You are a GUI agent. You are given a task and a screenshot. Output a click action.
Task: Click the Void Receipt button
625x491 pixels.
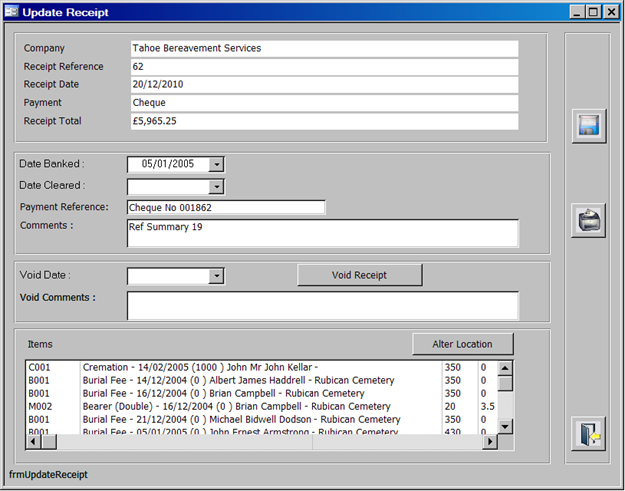[360, 275]
